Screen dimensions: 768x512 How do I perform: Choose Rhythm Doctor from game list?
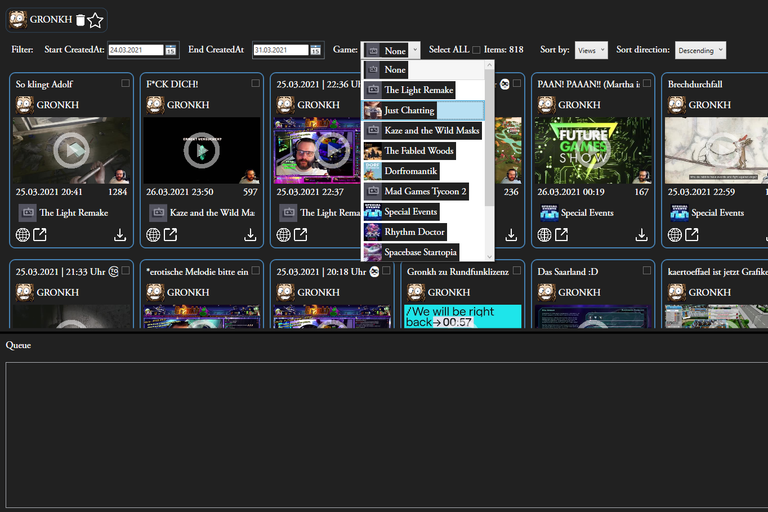pyautogui.click(x=423, y=232)
